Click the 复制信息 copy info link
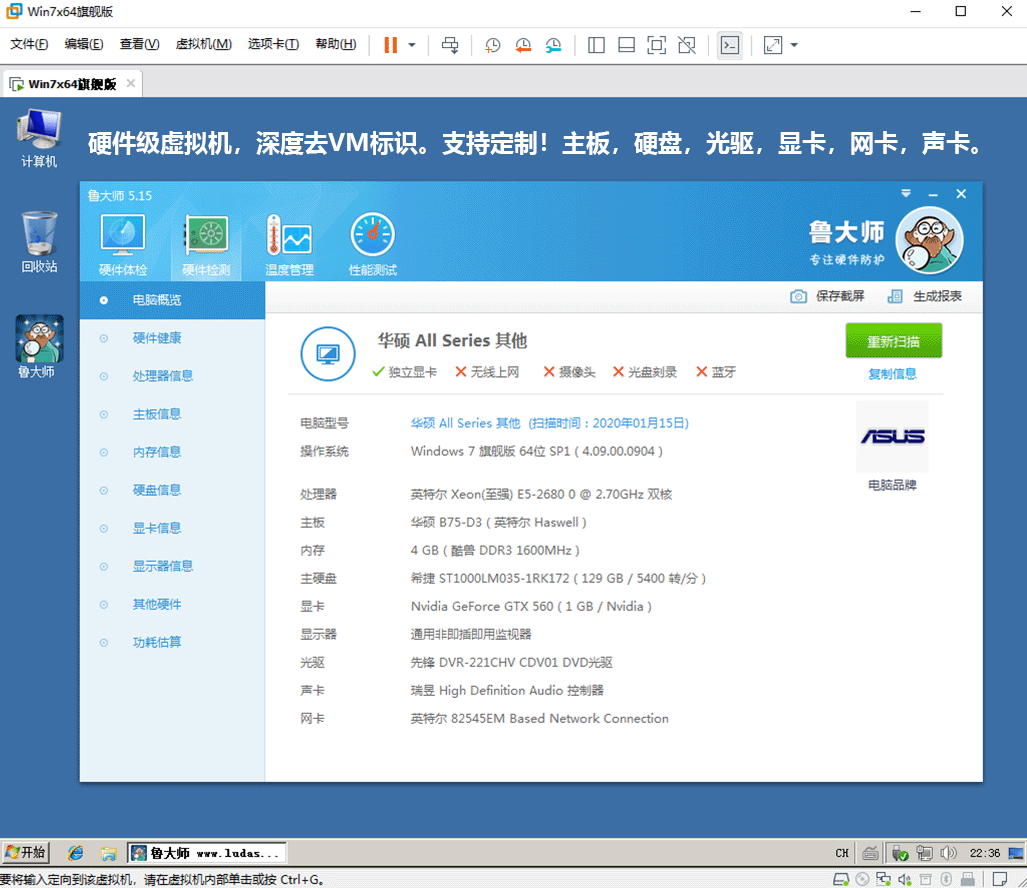1027x888 pixels. [x=892, y=374]
